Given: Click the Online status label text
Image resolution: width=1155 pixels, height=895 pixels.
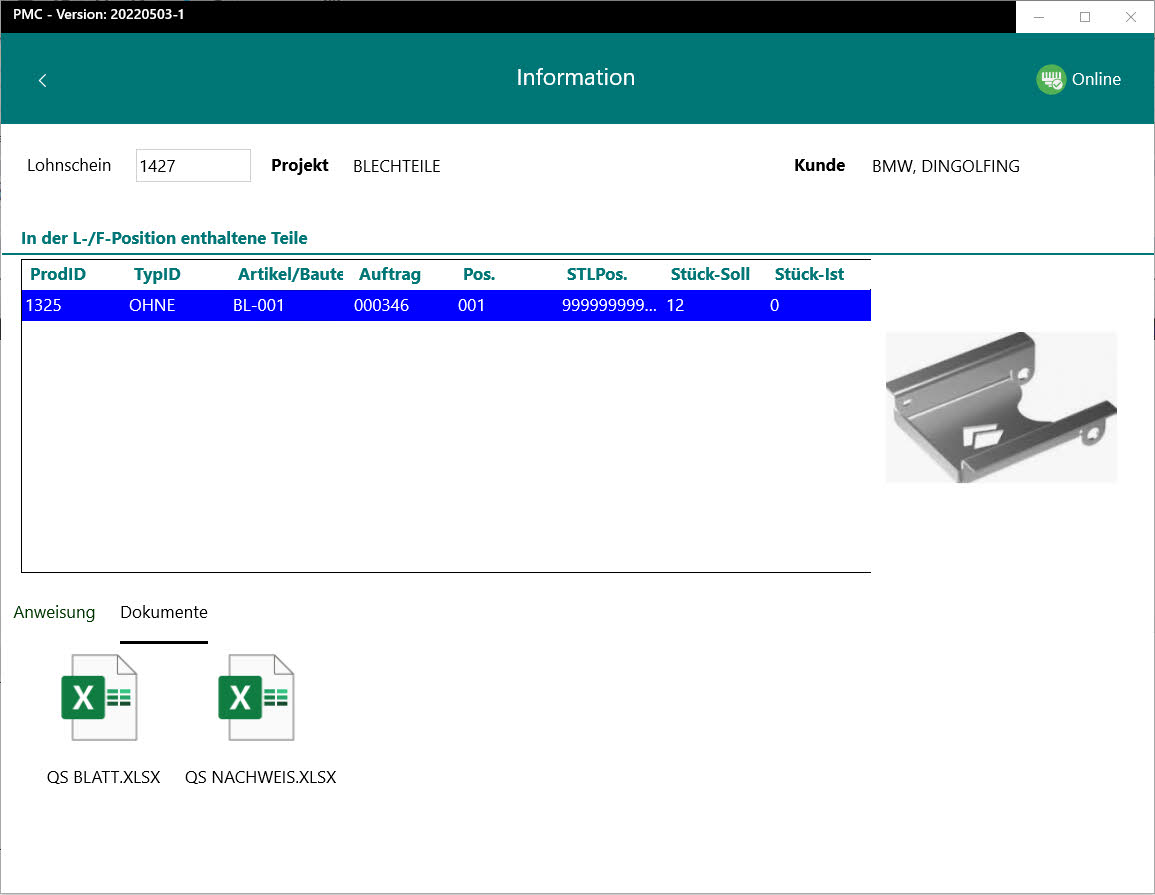Looking at the screenshot, I should tap(1096, 80).
